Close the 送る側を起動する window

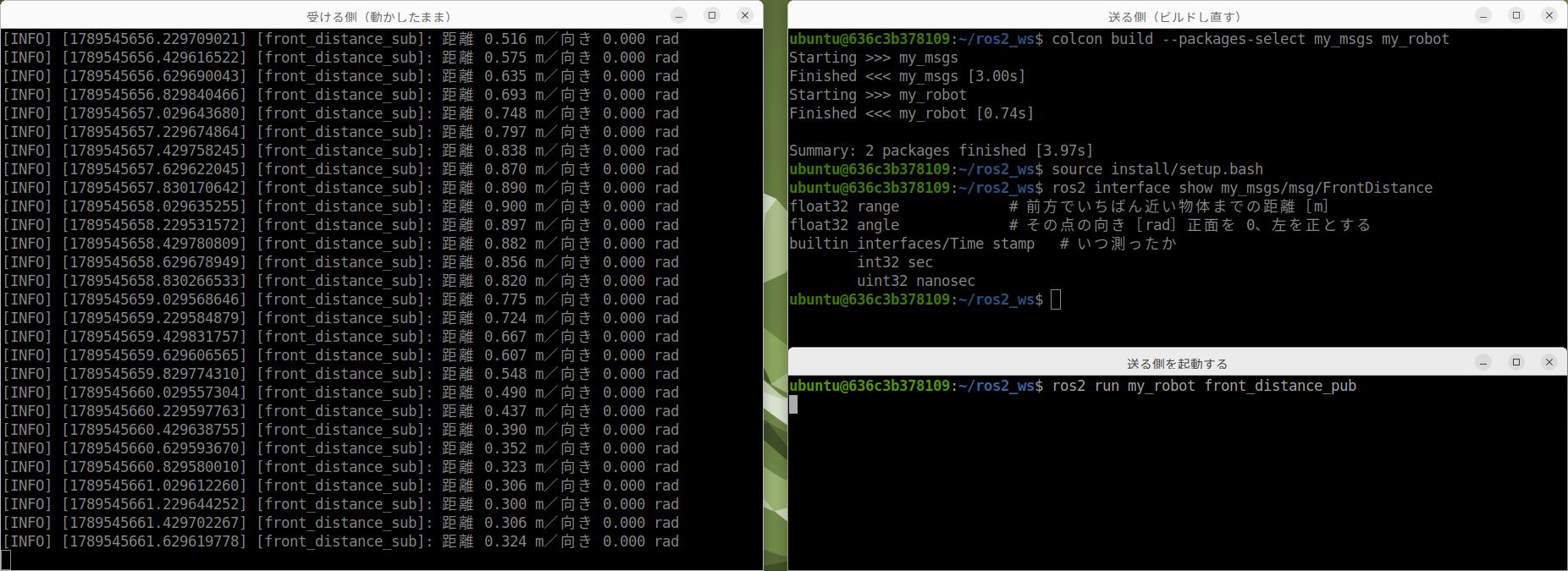[1549, 362]
